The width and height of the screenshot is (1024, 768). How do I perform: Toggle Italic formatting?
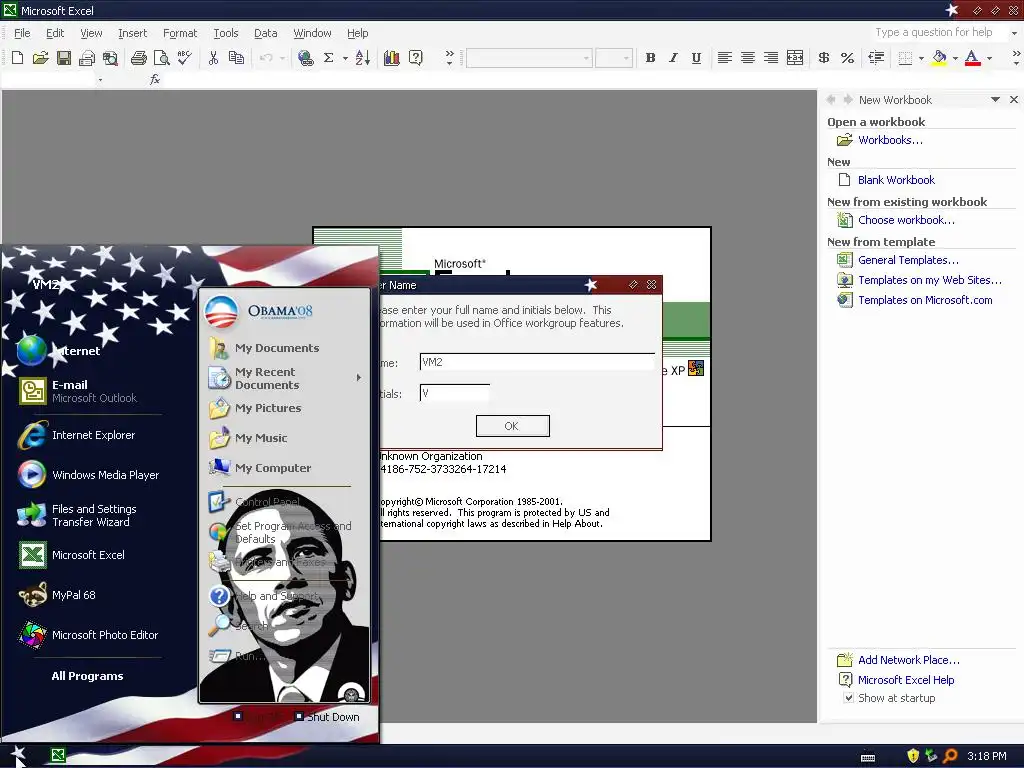pos(673,58)
